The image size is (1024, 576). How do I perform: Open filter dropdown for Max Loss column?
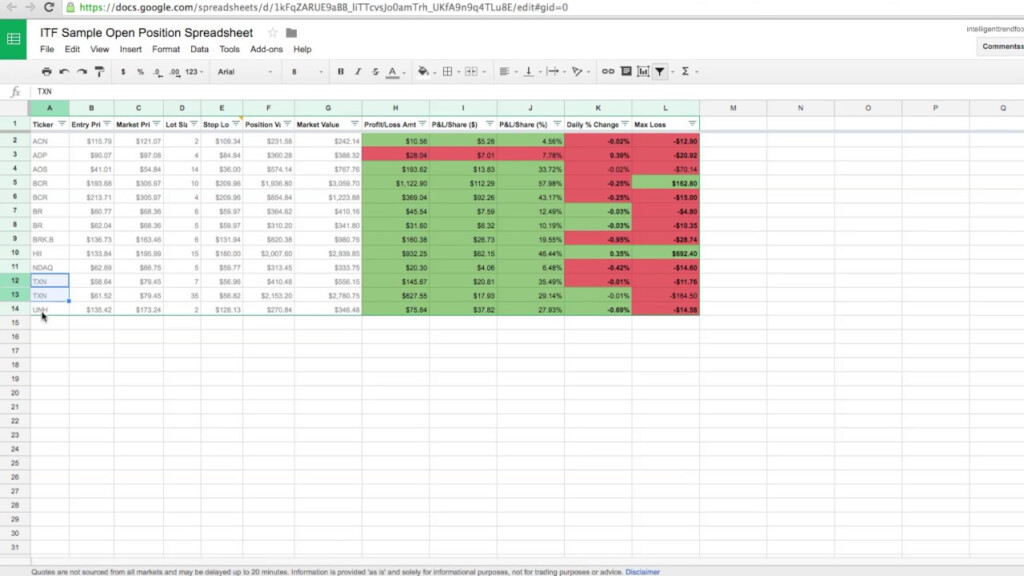692,124
